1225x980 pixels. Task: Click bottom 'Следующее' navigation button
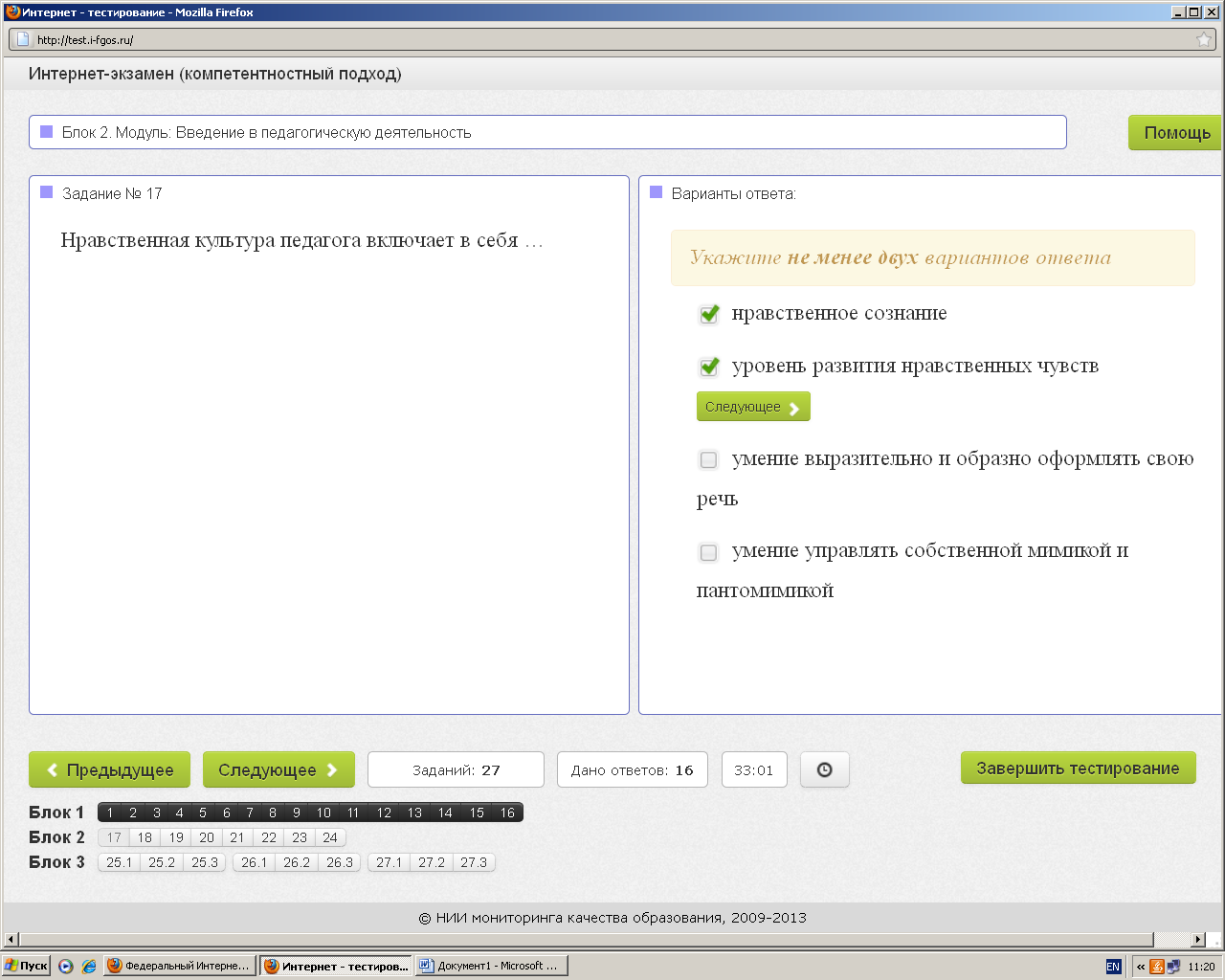pos(278,769)
